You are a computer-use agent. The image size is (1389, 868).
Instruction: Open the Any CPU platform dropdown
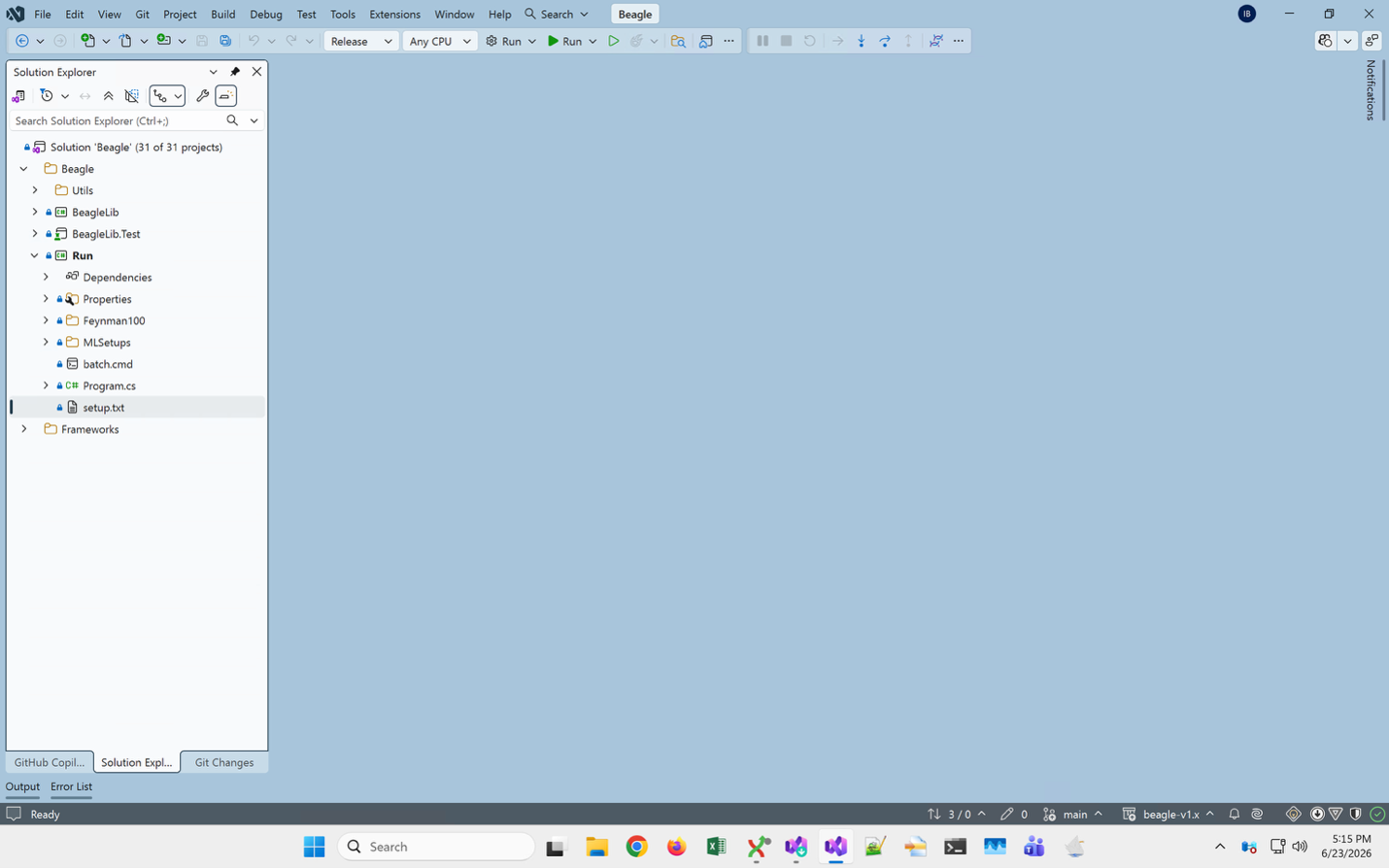[439, 41]
